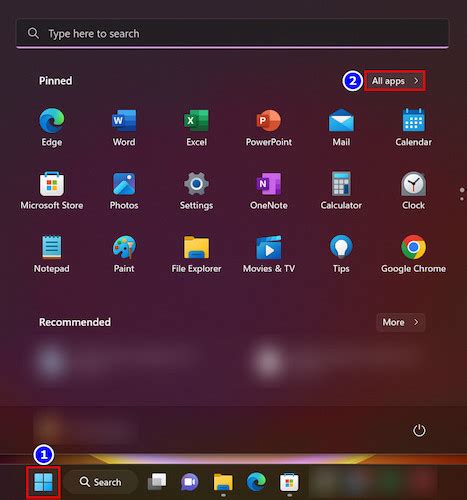Viewport: 467px width, 500px height.
Task: Go to the next pinned apps page dot
Action: [x=462, y=199]
